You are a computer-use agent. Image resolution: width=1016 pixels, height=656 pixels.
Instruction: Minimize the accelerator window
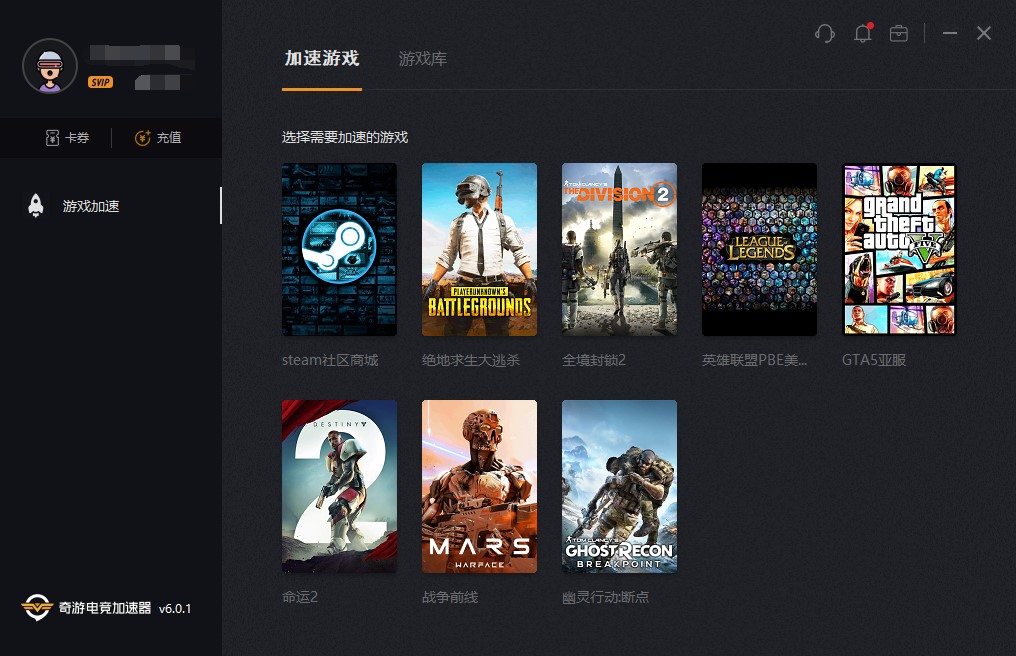(x=950, y=33)
